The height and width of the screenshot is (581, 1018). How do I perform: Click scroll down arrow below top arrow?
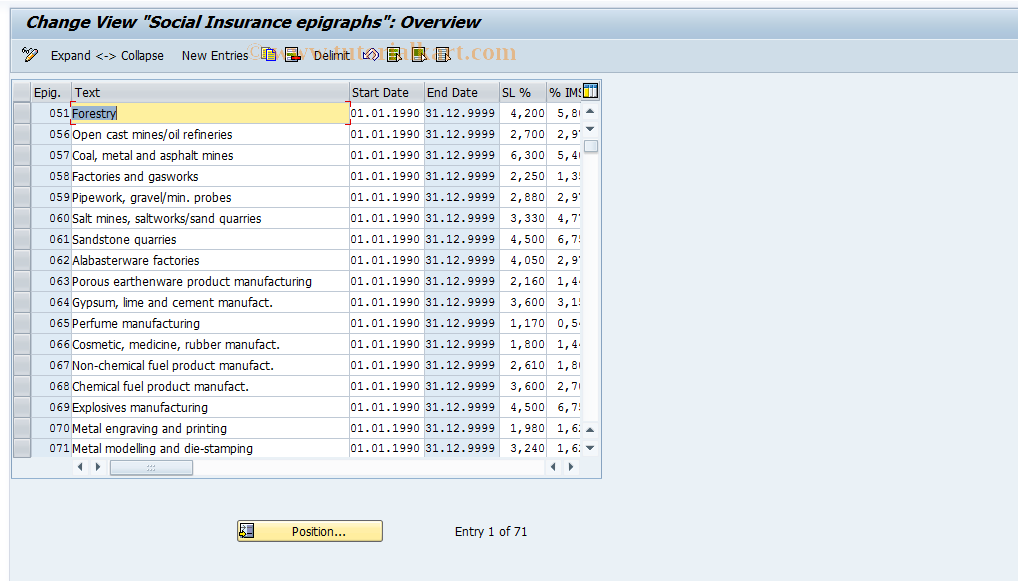(x=590, y=129)
